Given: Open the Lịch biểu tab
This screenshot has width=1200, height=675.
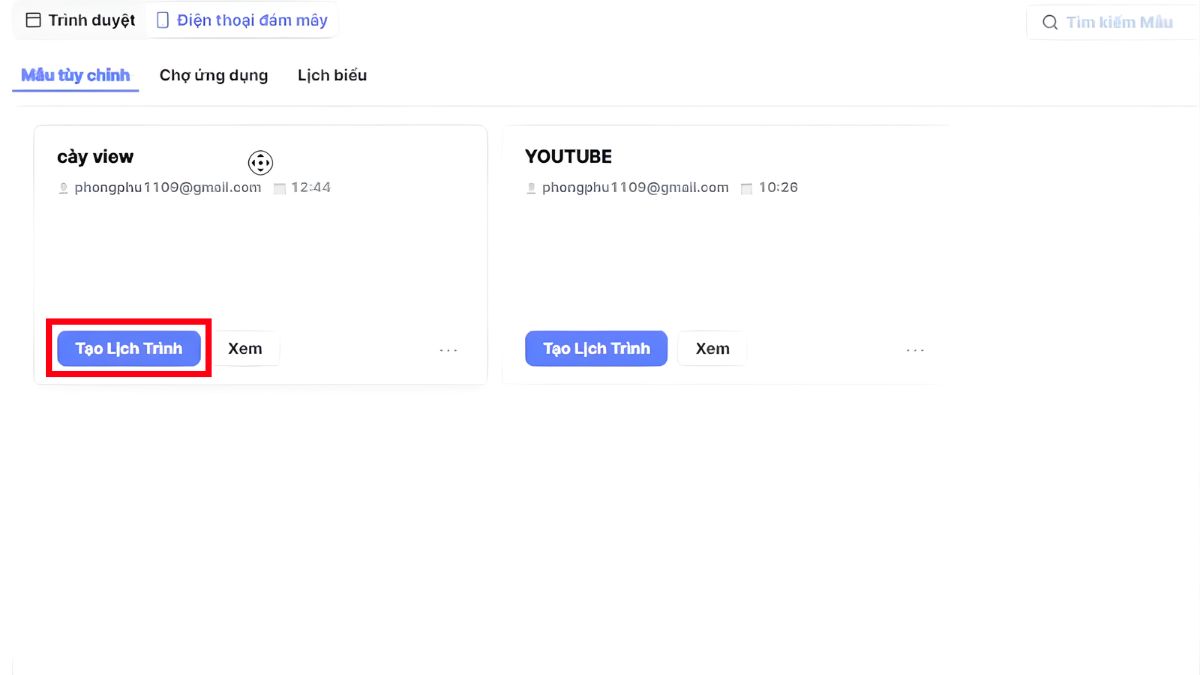Looking at the screenshot, I should point(332,75).
